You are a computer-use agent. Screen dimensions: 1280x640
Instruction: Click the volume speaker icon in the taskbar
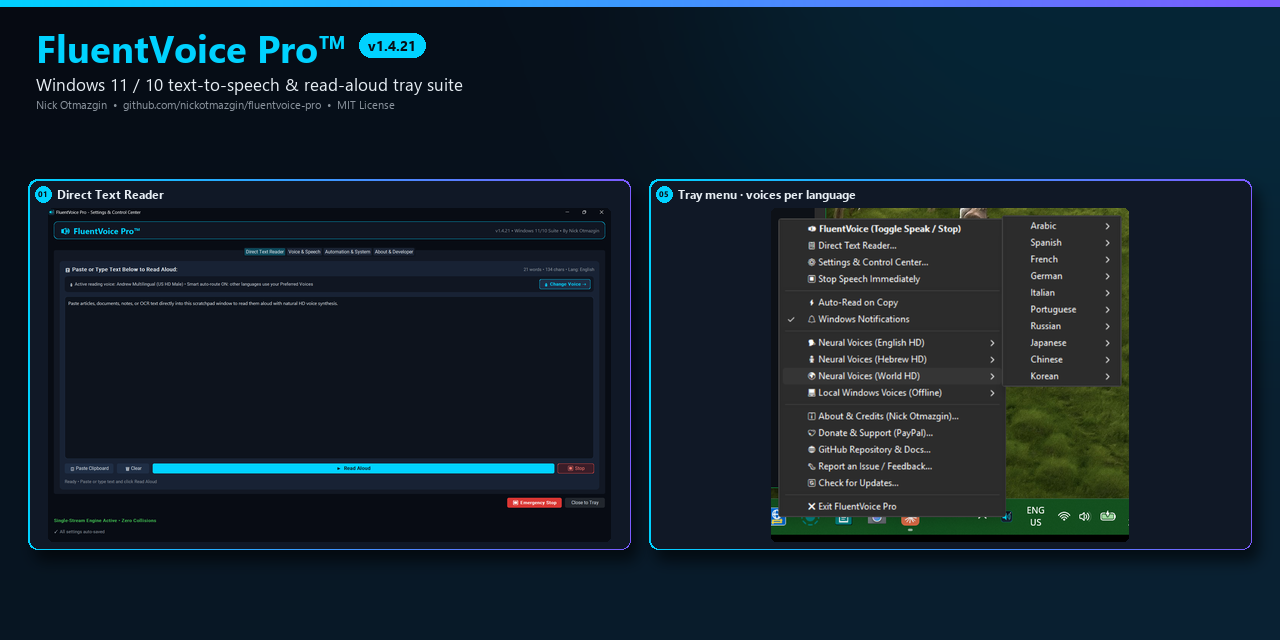point(1084,516)
